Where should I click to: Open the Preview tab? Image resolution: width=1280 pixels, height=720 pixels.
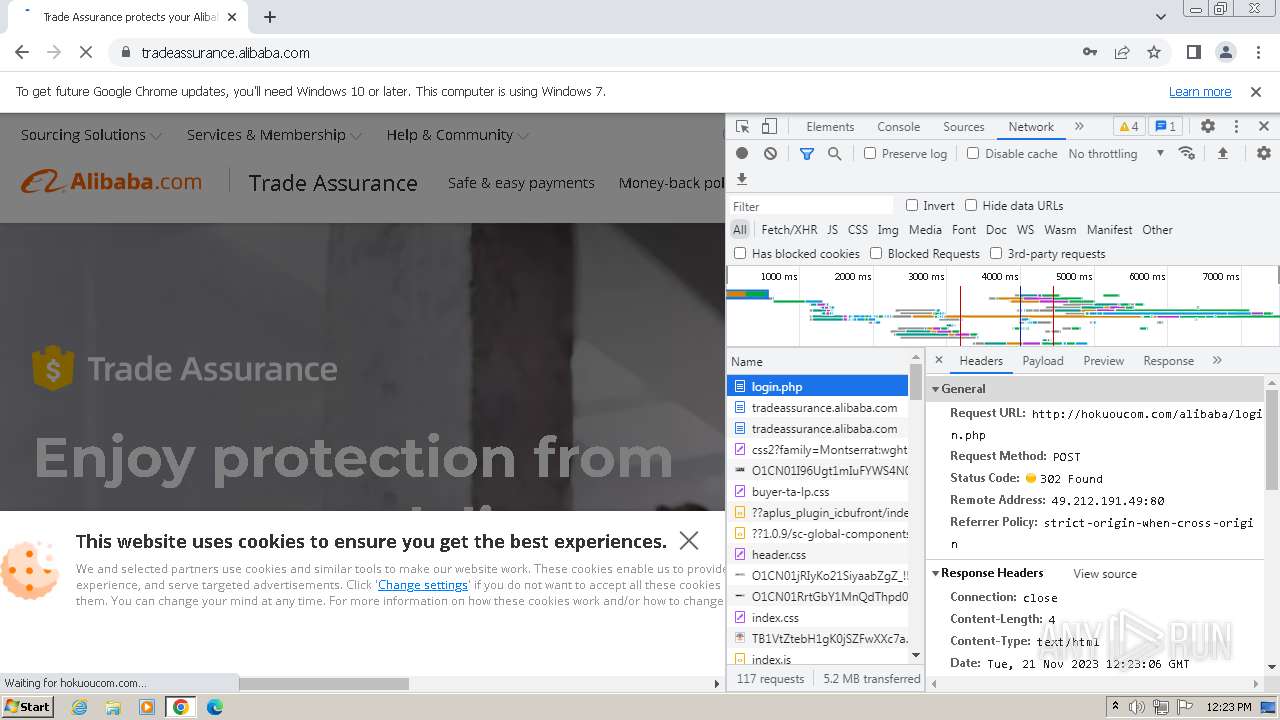pos(1103,361)
